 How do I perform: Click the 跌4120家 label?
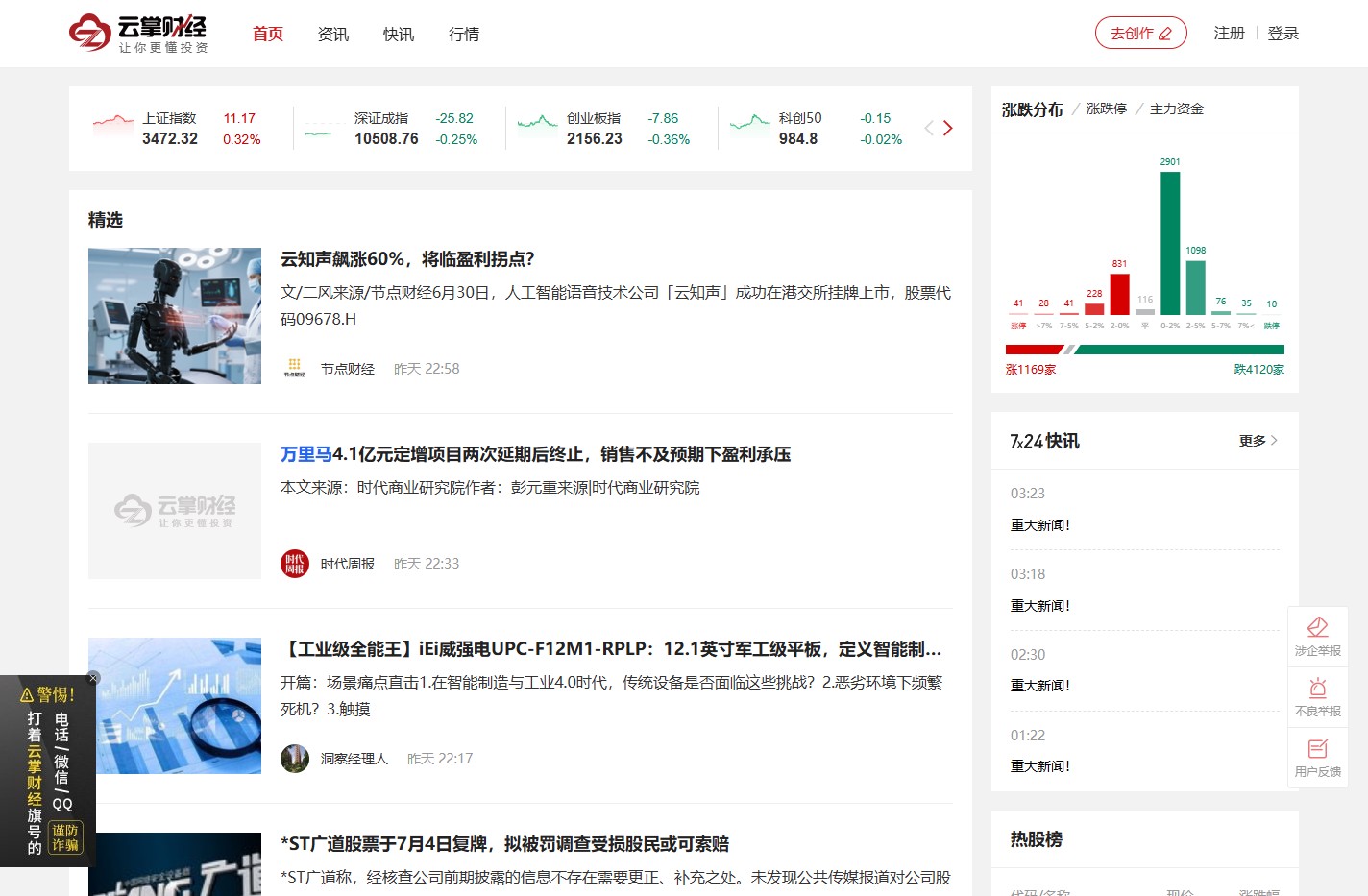coord(1259,370)
